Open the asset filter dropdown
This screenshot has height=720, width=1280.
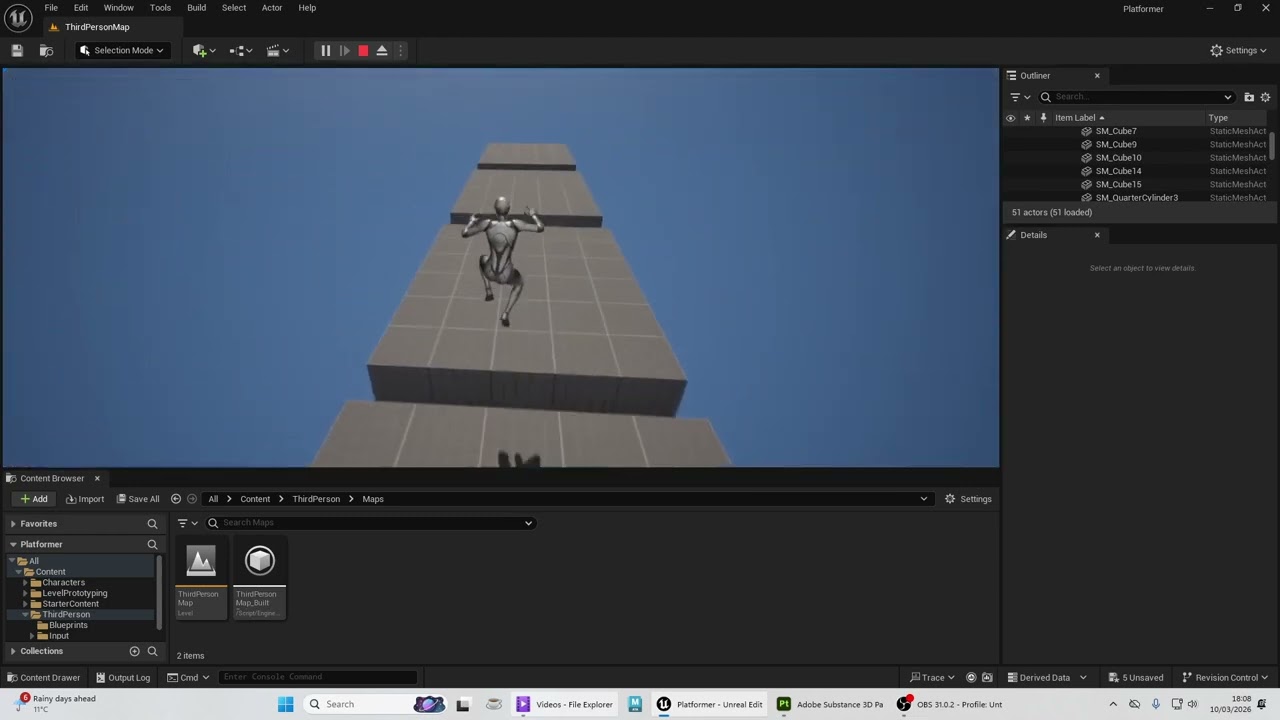click(188, 523)
